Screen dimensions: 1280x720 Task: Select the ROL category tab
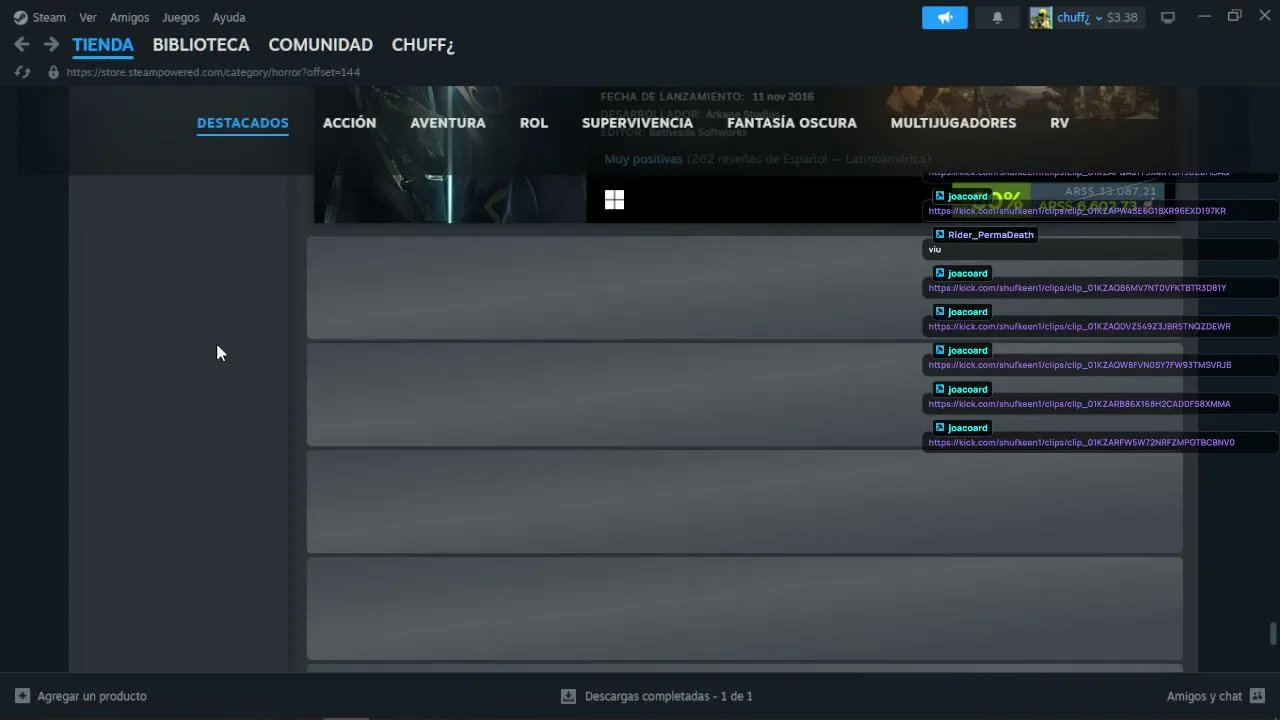click(534, 123)
